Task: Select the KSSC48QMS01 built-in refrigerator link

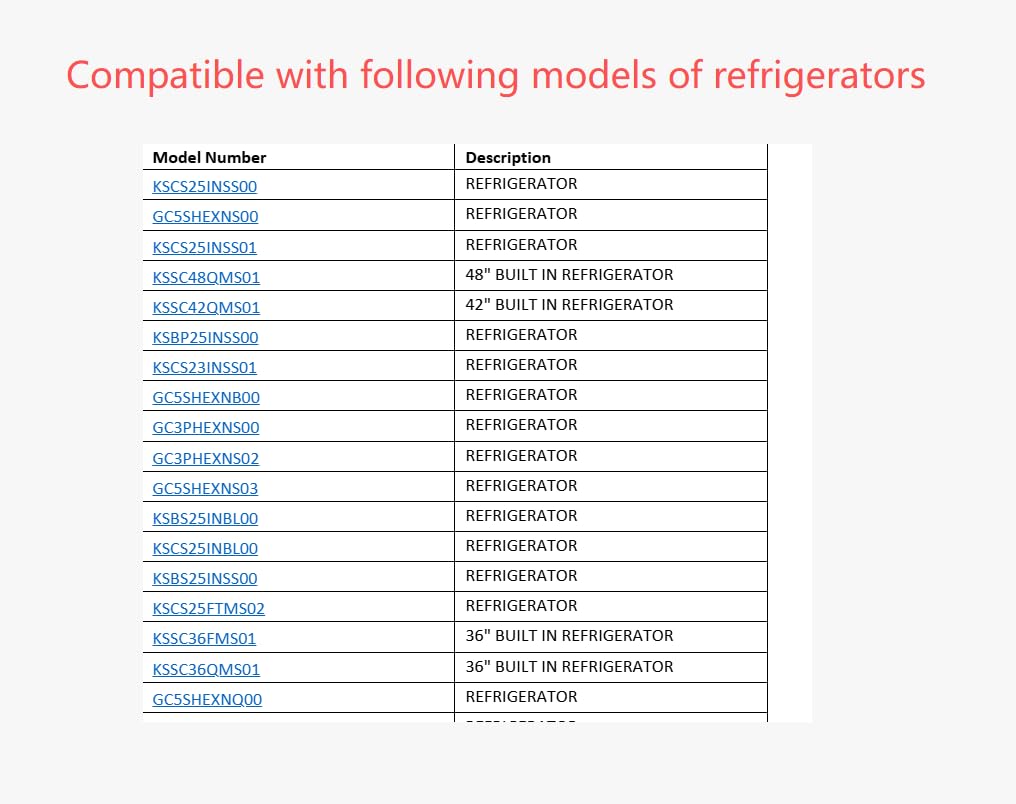Action: [206, 277]
